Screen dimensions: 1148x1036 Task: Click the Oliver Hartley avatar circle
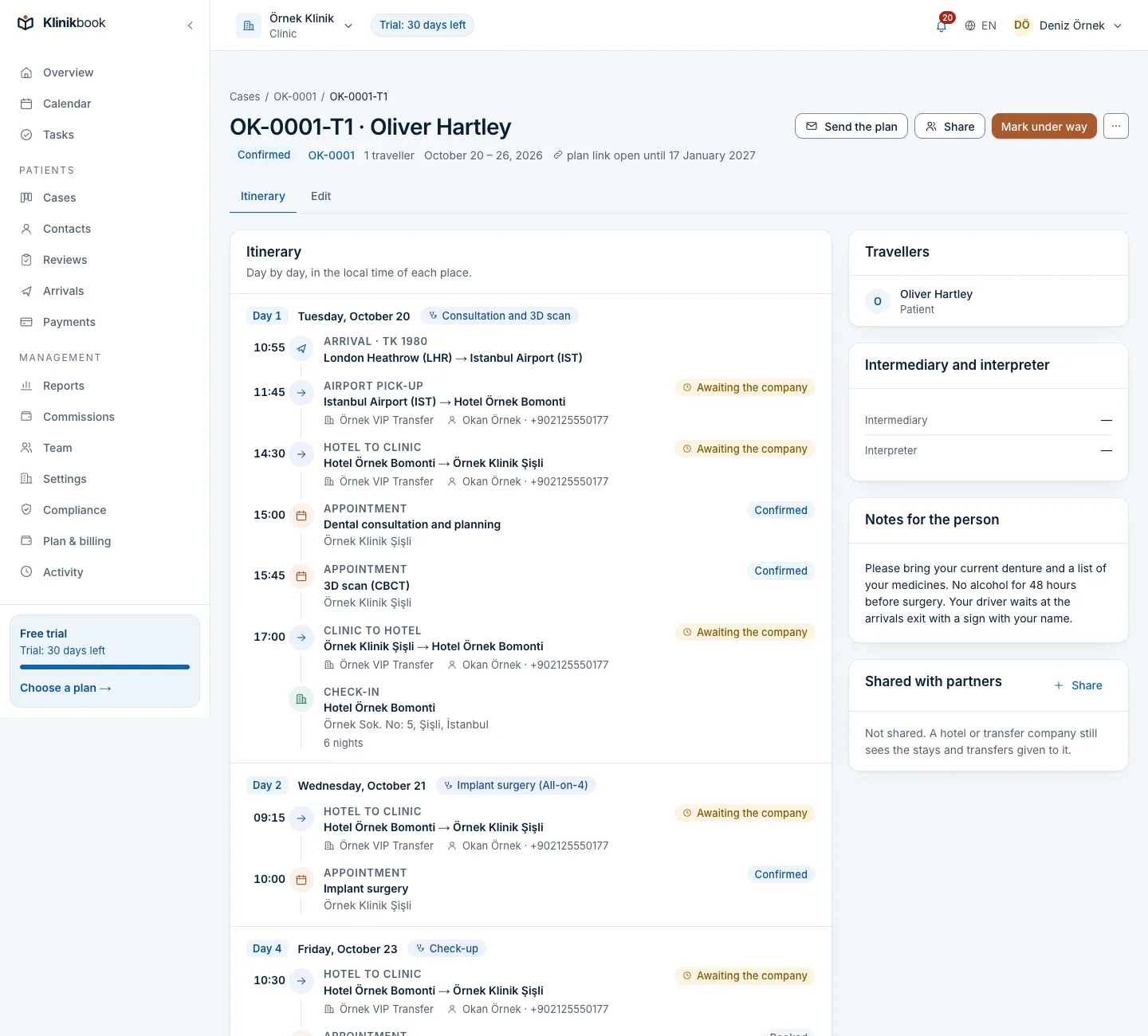878,301
